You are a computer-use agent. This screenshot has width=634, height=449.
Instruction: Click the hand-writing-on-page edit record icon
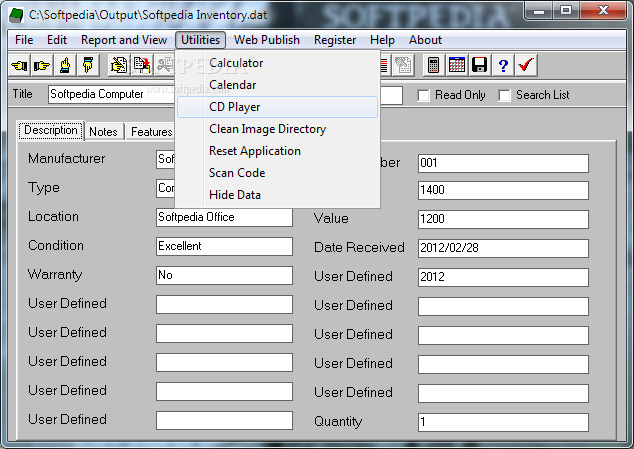pyautogui.click(x=119, y=65)
